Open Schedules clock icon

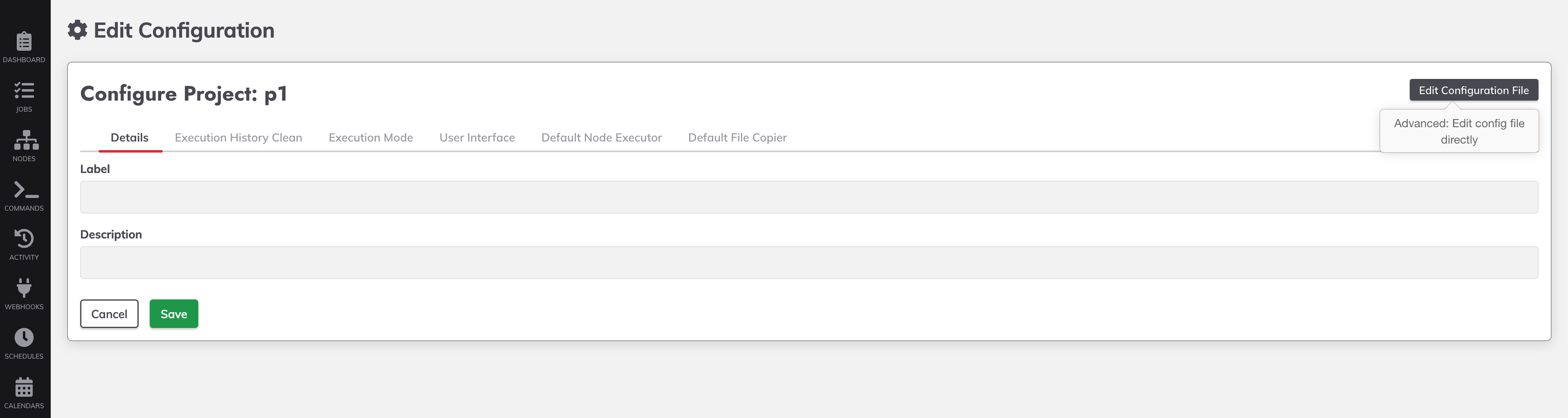[x=25, y=338]
